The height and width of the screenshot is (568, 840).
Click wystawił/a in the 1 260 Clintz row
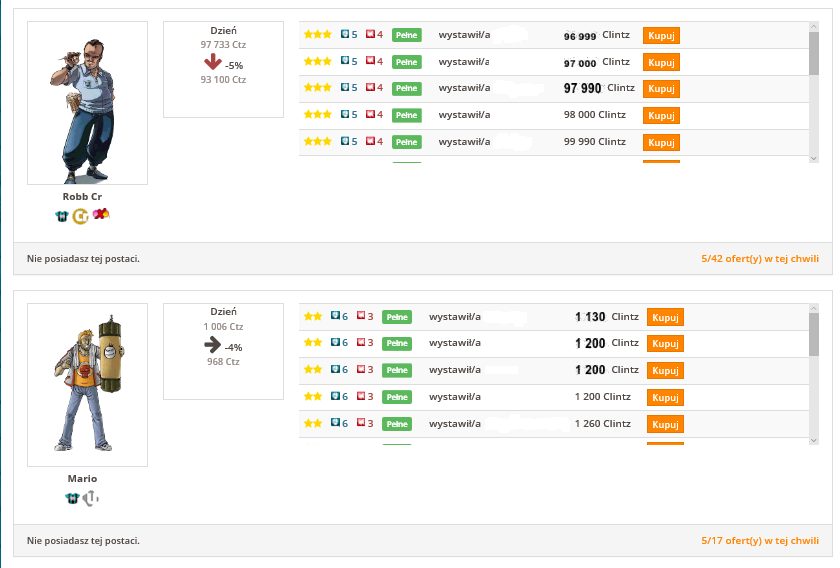click(x=454, y=423)
